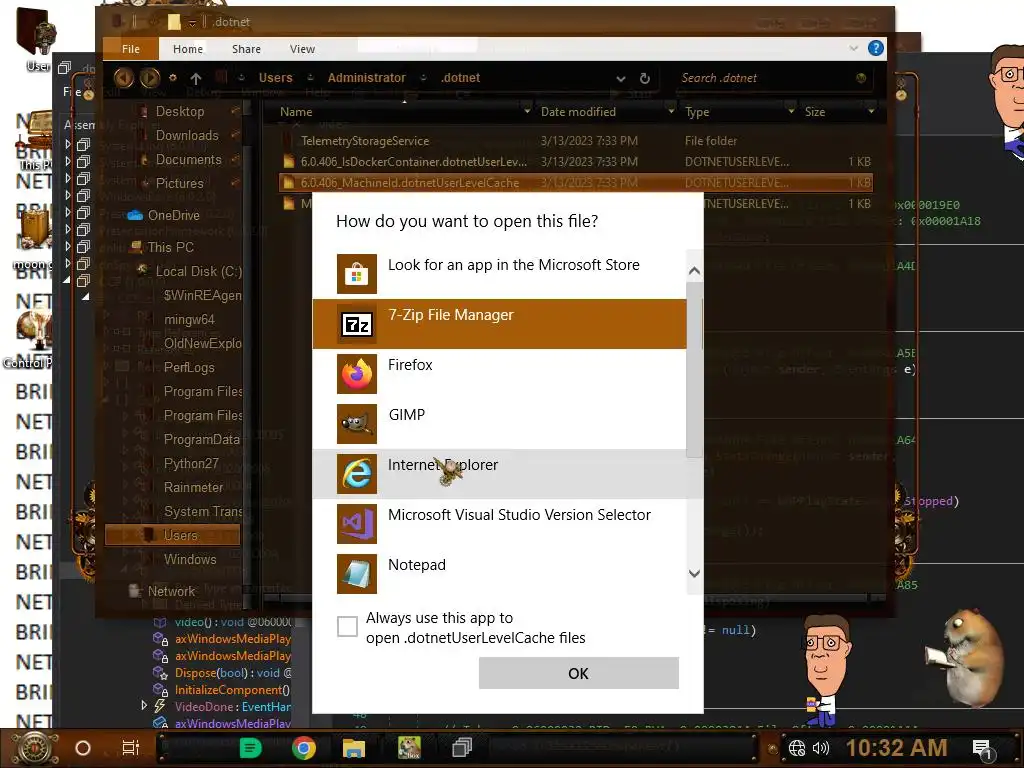
Task: Open the Type column dropdown arrow
Action: (791, 112)
